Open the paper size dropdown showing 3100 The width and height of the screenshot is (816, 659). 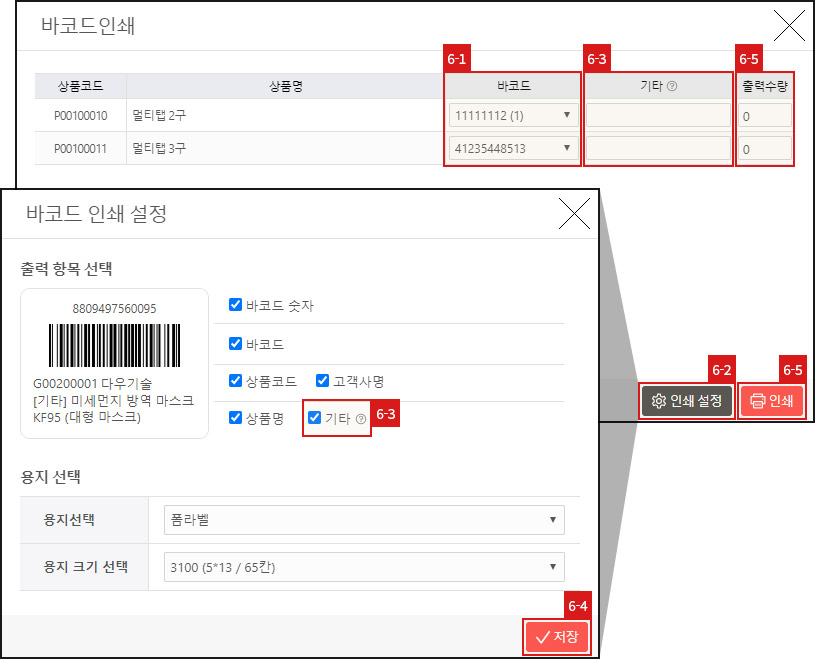tap(364, 567)
